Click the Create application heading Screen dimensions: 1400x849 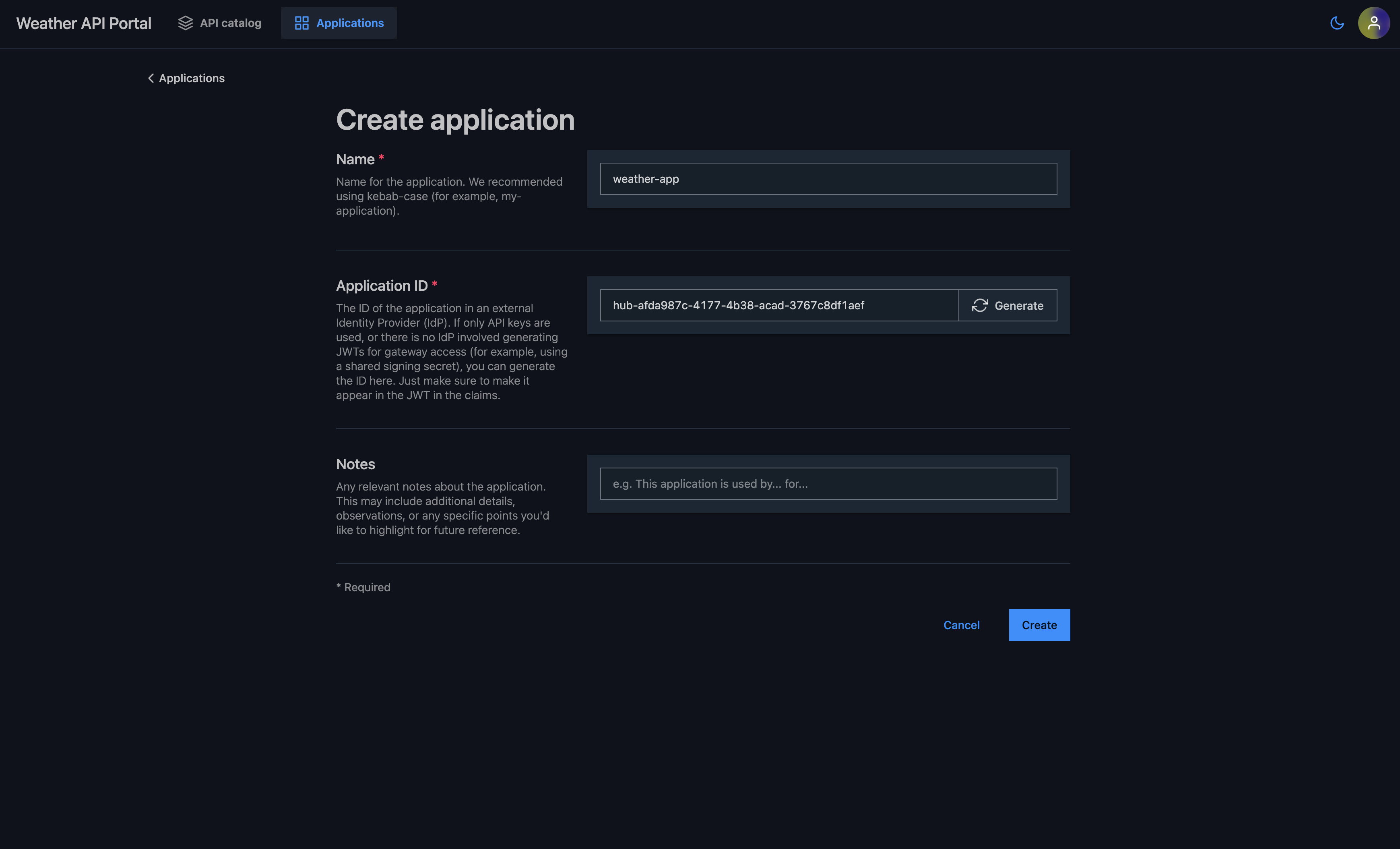coord(455,120)
